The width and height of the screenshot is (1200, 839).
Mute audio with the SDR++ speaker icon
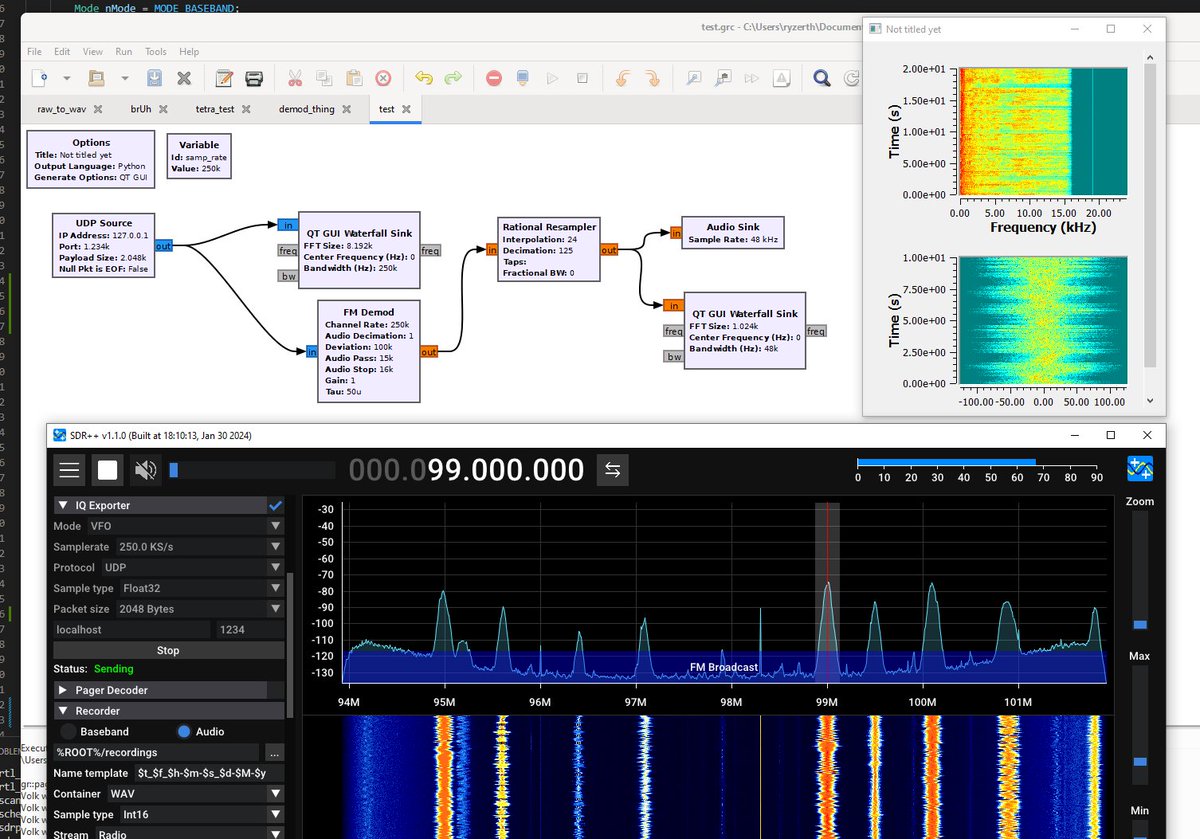pos(146,470)
